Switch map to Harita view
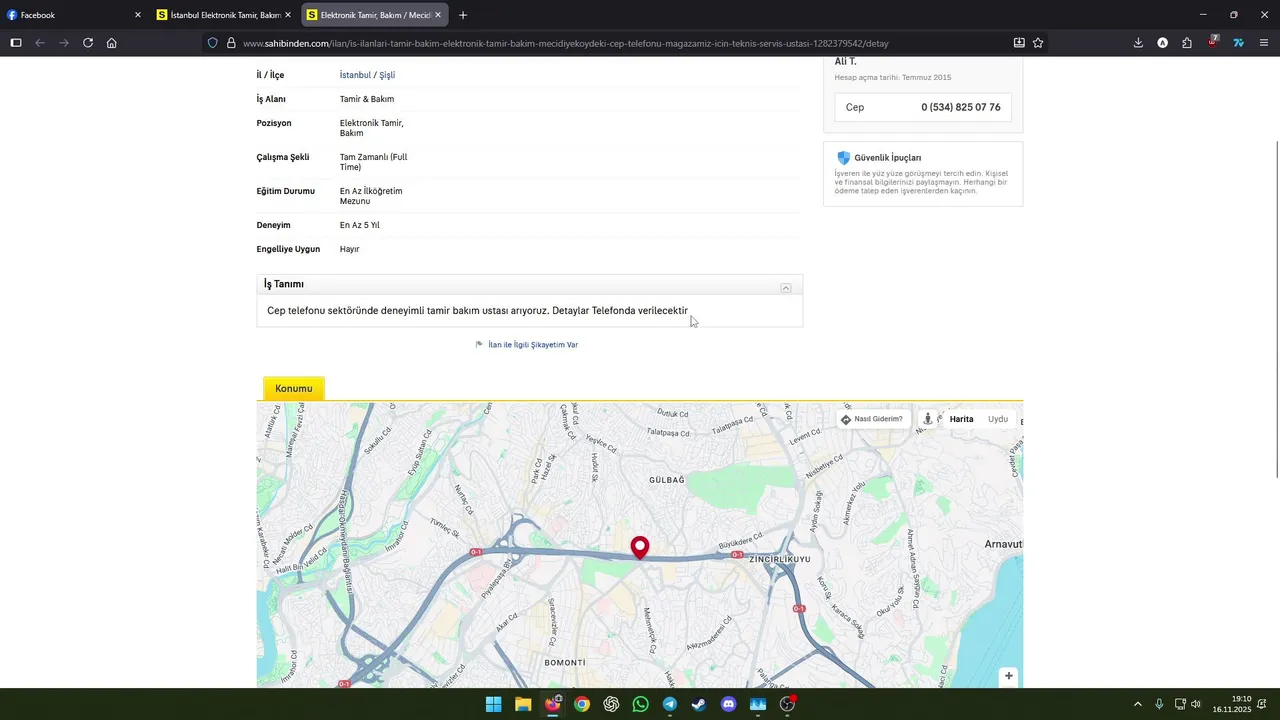The height and width of the screenshot is (720, 1280). point(961,419)
